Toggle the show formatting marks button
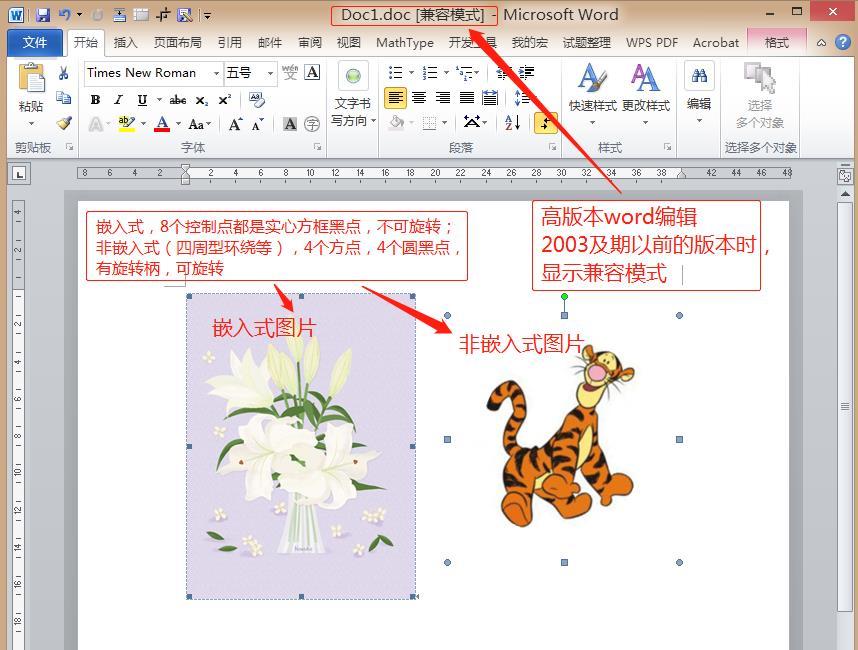 click(545, 123)
